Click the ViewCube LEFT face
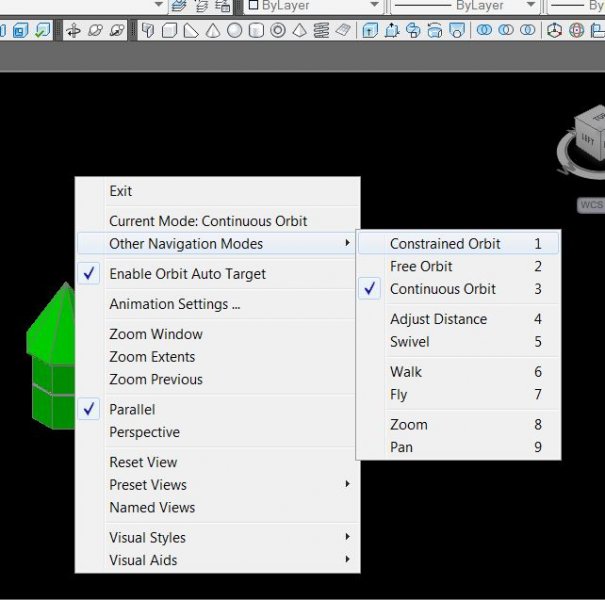The width and height of the screenshot is (605, 600). coord(588,141)
